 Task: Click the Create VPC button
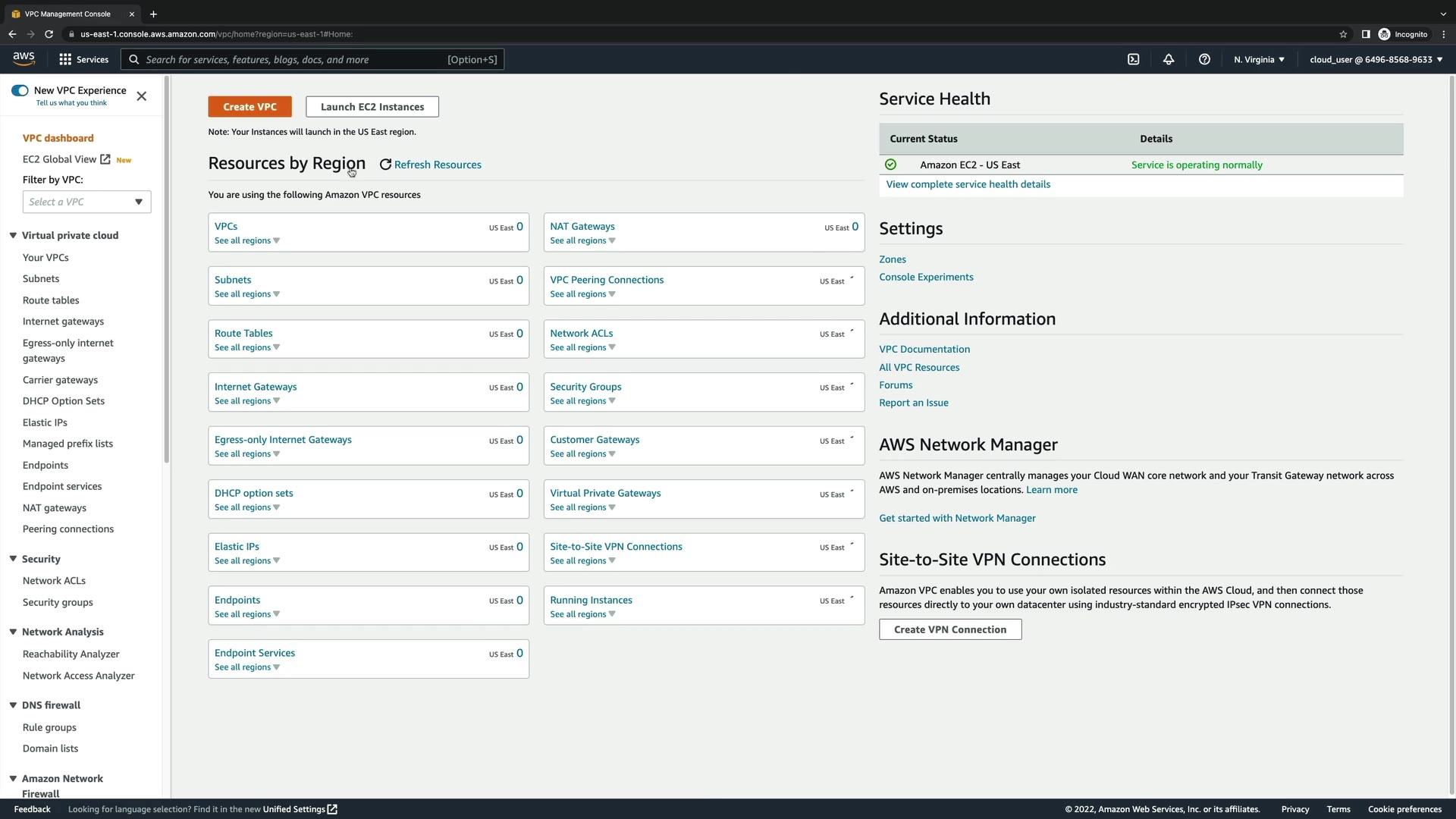249,107
